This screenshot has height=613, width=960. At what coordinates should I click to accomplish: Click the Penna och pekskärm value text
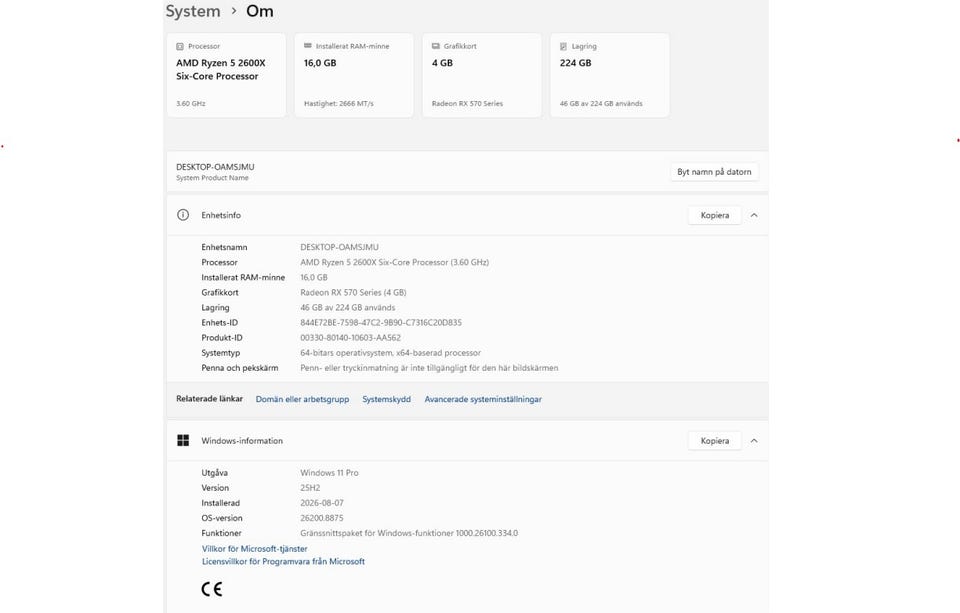point(429,368)
